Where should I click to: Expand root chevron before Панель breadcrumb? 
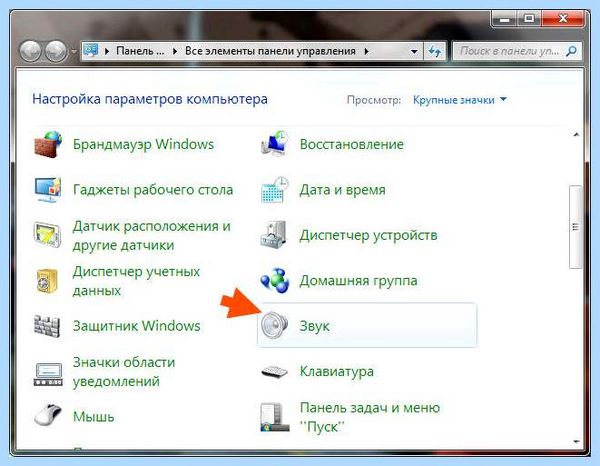coord(107,51)
